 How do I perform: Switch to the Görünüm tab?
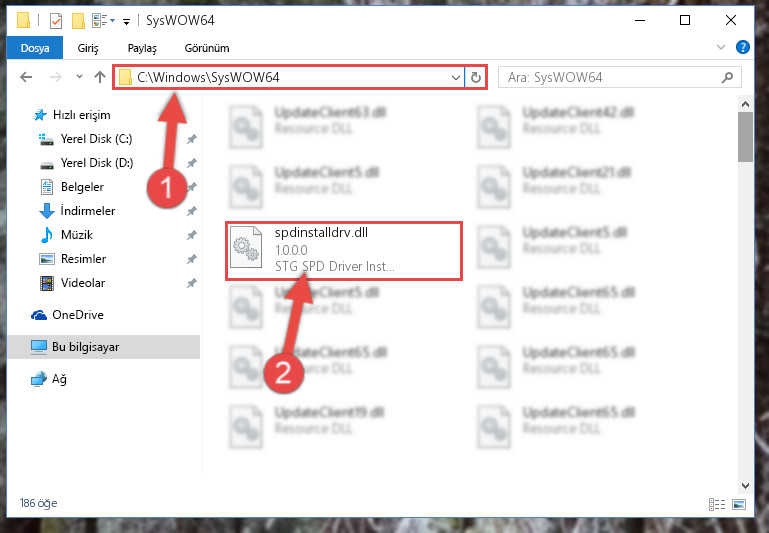[206, 48]
